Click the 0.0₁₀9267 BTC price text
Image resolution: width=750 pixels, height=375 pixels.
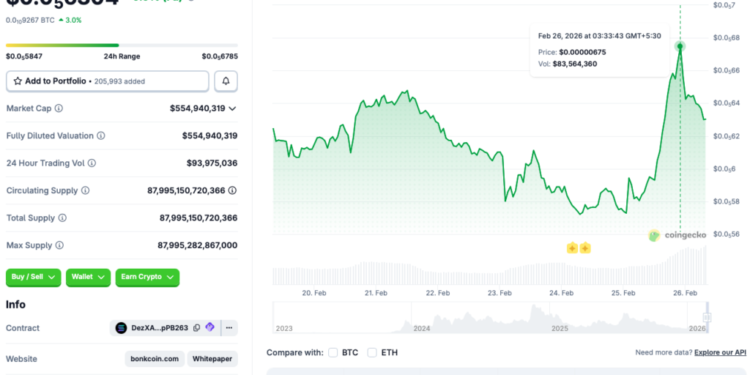point(30,20)
